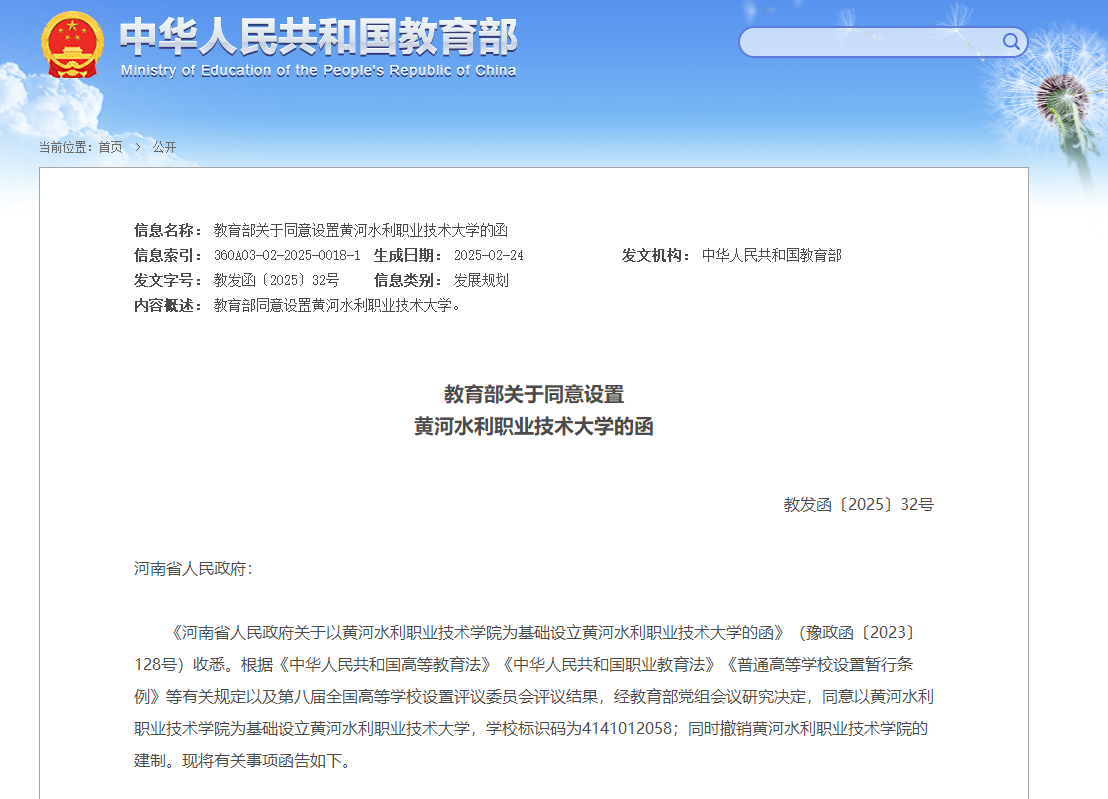Click the 生成日期 value 2025-02-24
The width and height of the screenshot is (1108, 799).
pyautogui.click(x=488, y=255)
